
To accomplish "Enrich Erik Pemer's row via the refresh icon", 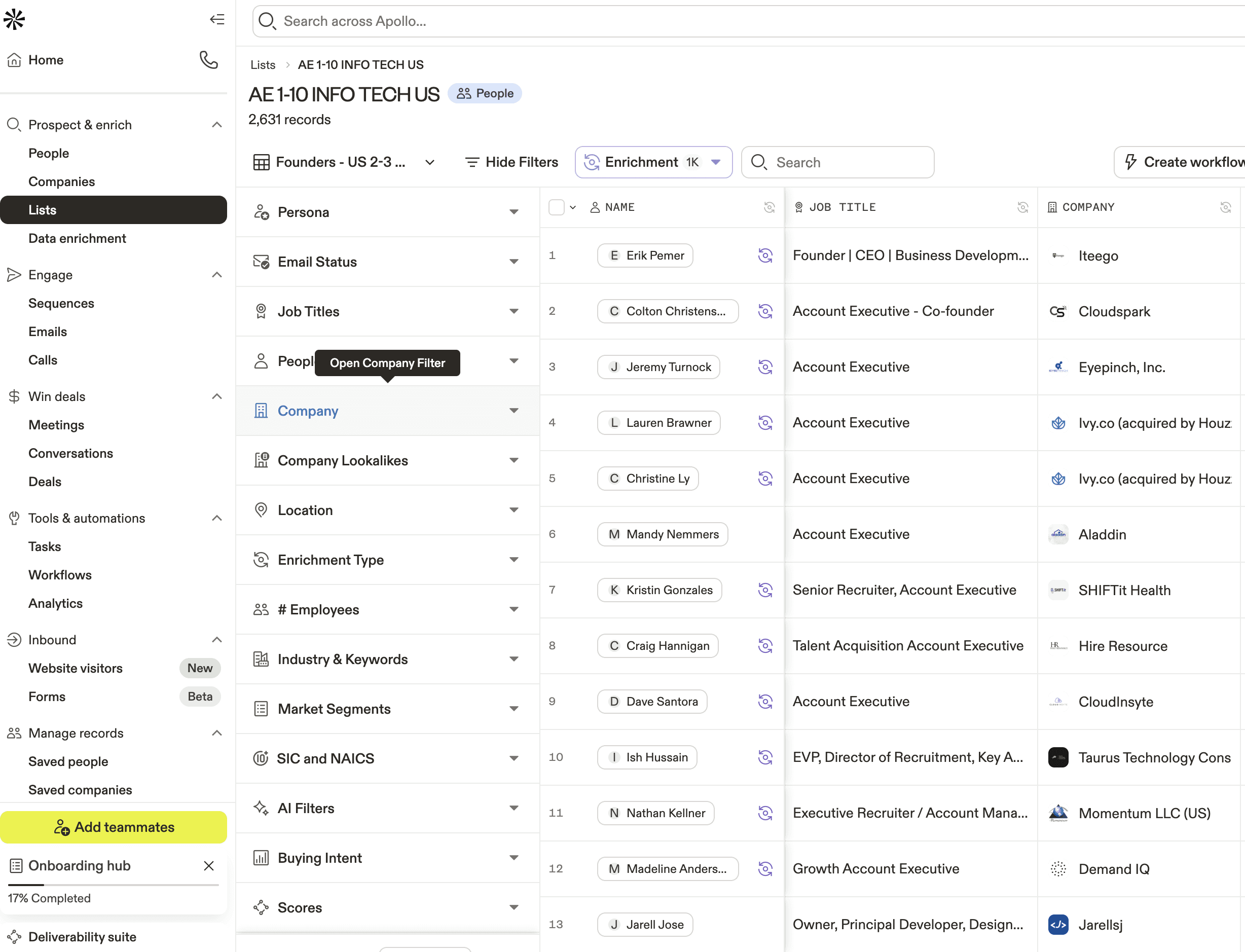I will (x=765, y=255).
